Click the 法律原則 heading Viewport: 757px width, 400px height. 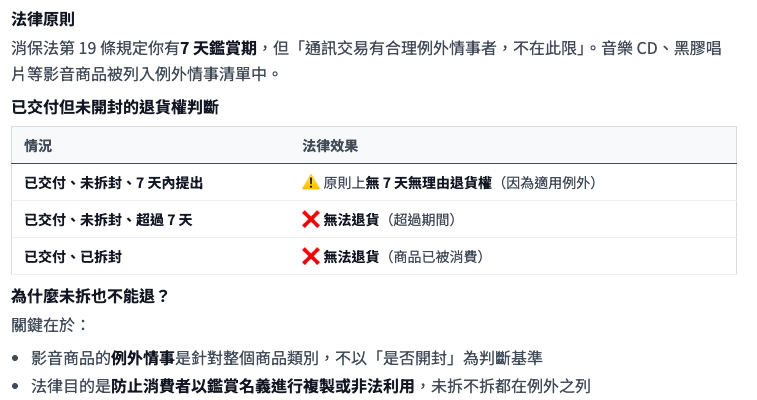[42, 19]
